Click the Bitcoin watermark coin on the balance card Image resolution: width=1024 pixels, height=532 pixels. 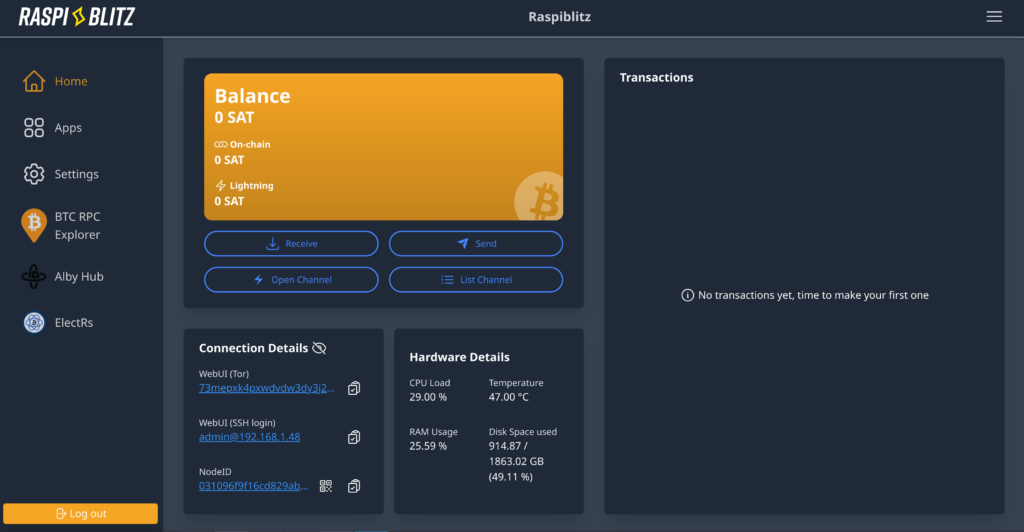pos(539,196)
